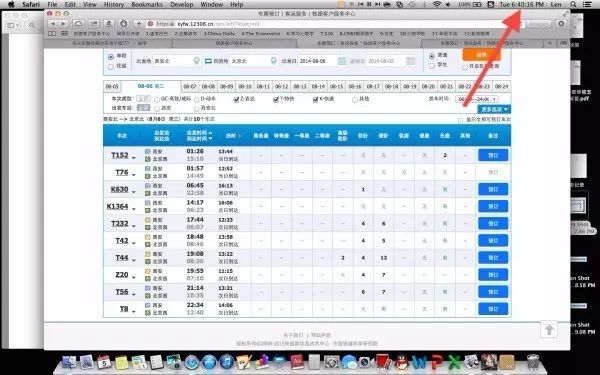The image size is (600, 375).
Task: Open Spotlight search magnifier in menu bar
Action: [573, 5]
